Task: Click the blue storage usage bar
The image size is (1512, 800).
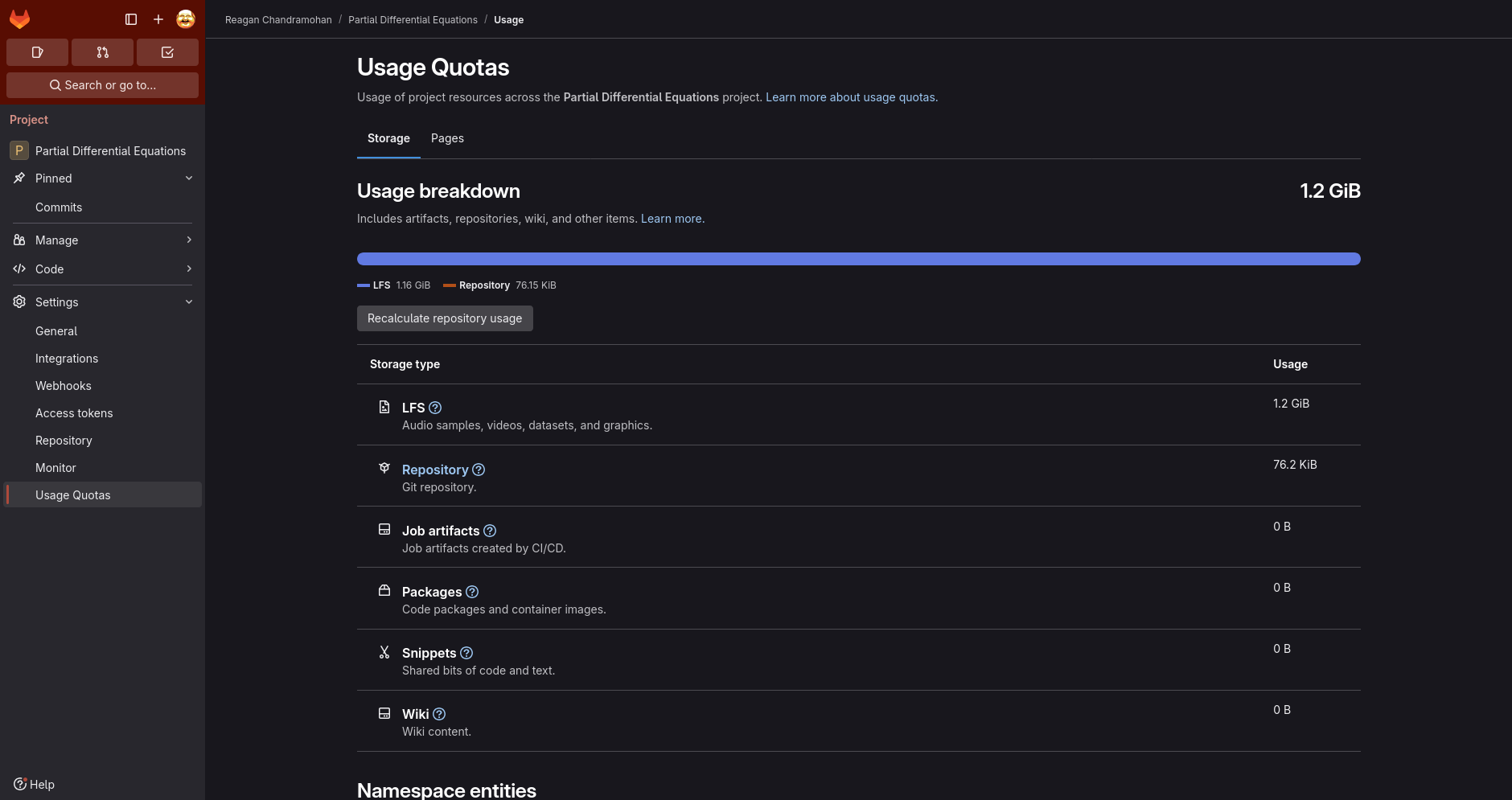Action: click(858, 259)
